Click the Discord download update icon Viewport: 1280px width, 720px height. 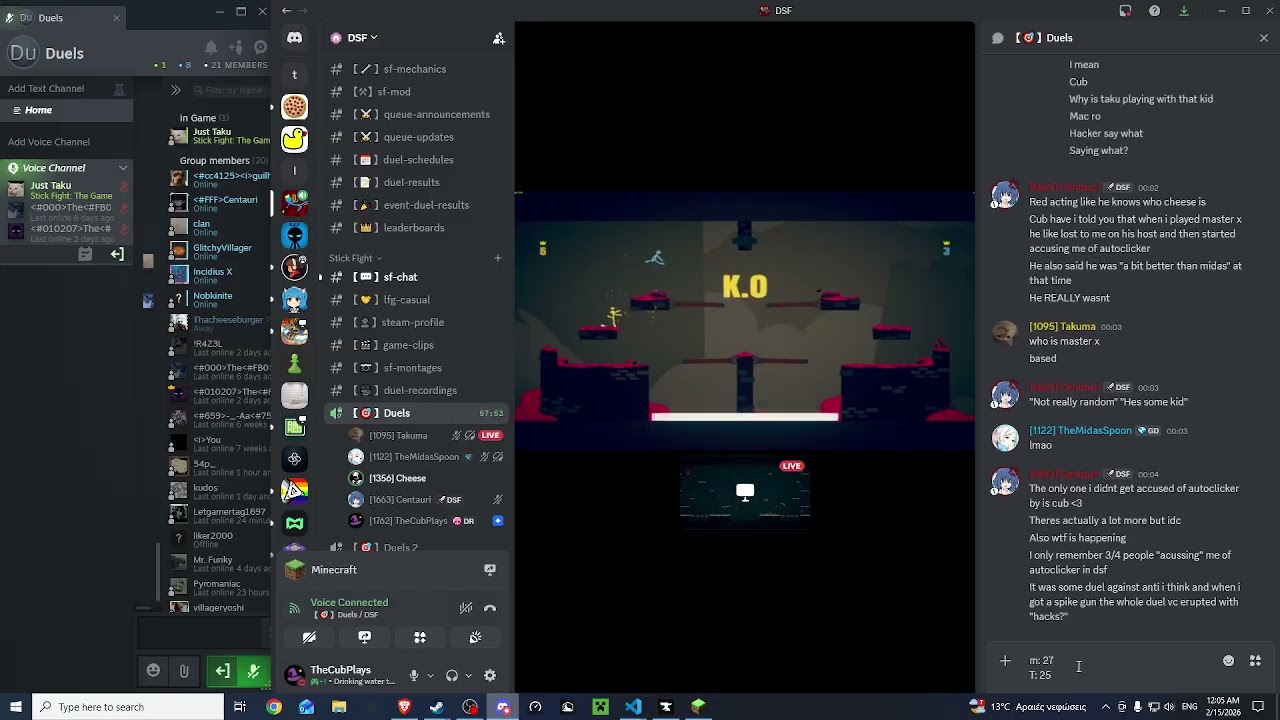[x=1184, y=11]
